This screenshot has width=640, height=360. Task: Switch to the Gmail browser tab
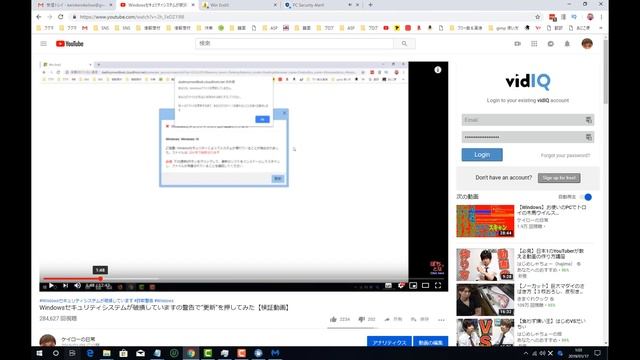[x=75, y=5]
